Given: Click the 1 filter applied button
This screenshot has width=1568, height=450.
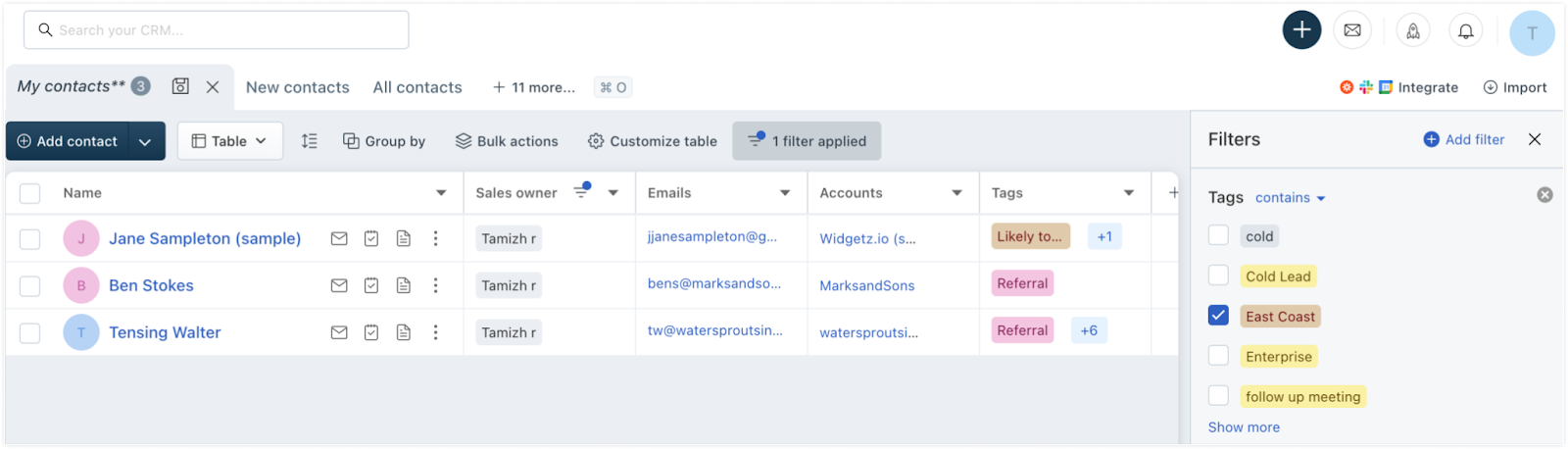Looking at the screenshot, I should pyautogui.click(x=807, y=141).
